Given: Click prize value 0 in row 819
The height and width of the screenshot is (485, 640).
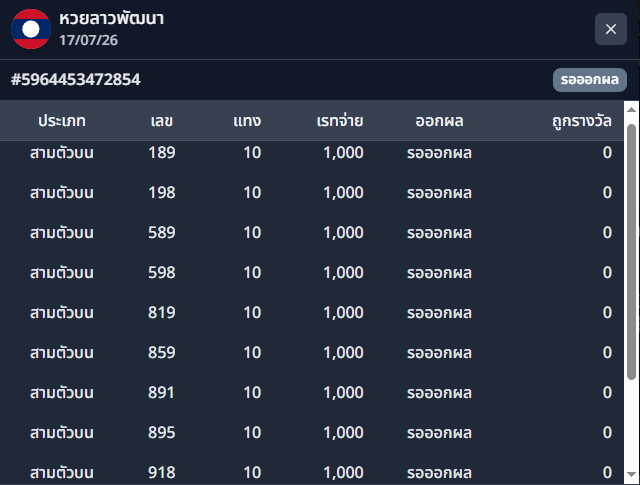Looking at the screenshot, I should (607, 313).
